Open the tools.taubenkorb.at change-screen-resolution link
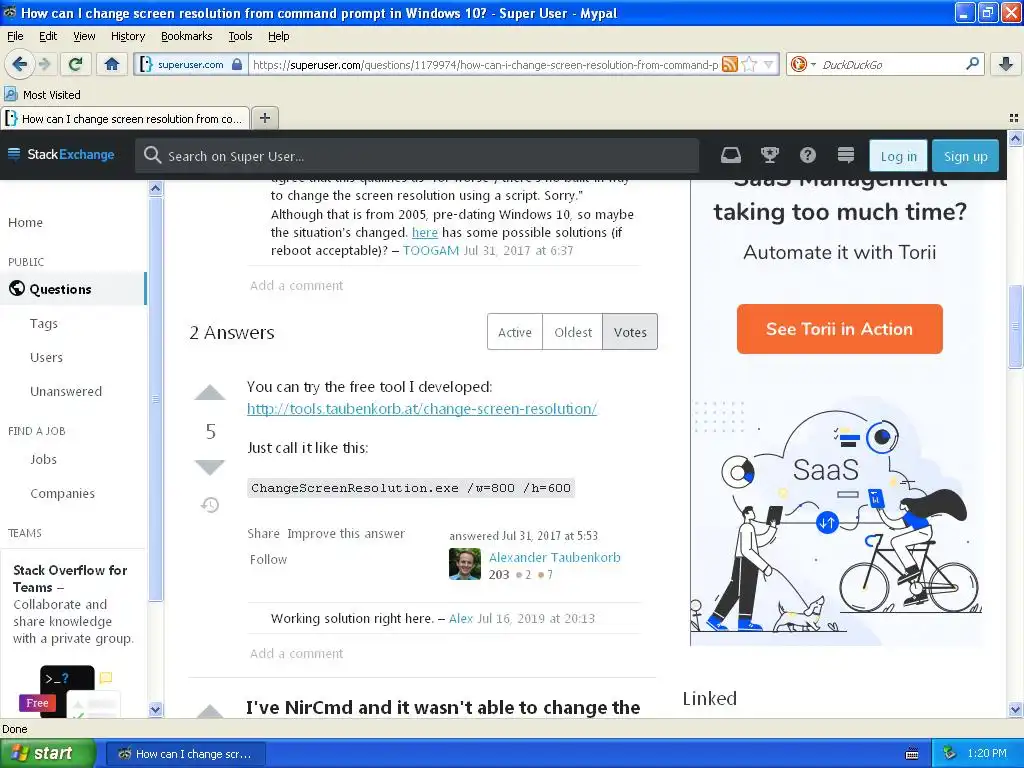 (422, 409)
